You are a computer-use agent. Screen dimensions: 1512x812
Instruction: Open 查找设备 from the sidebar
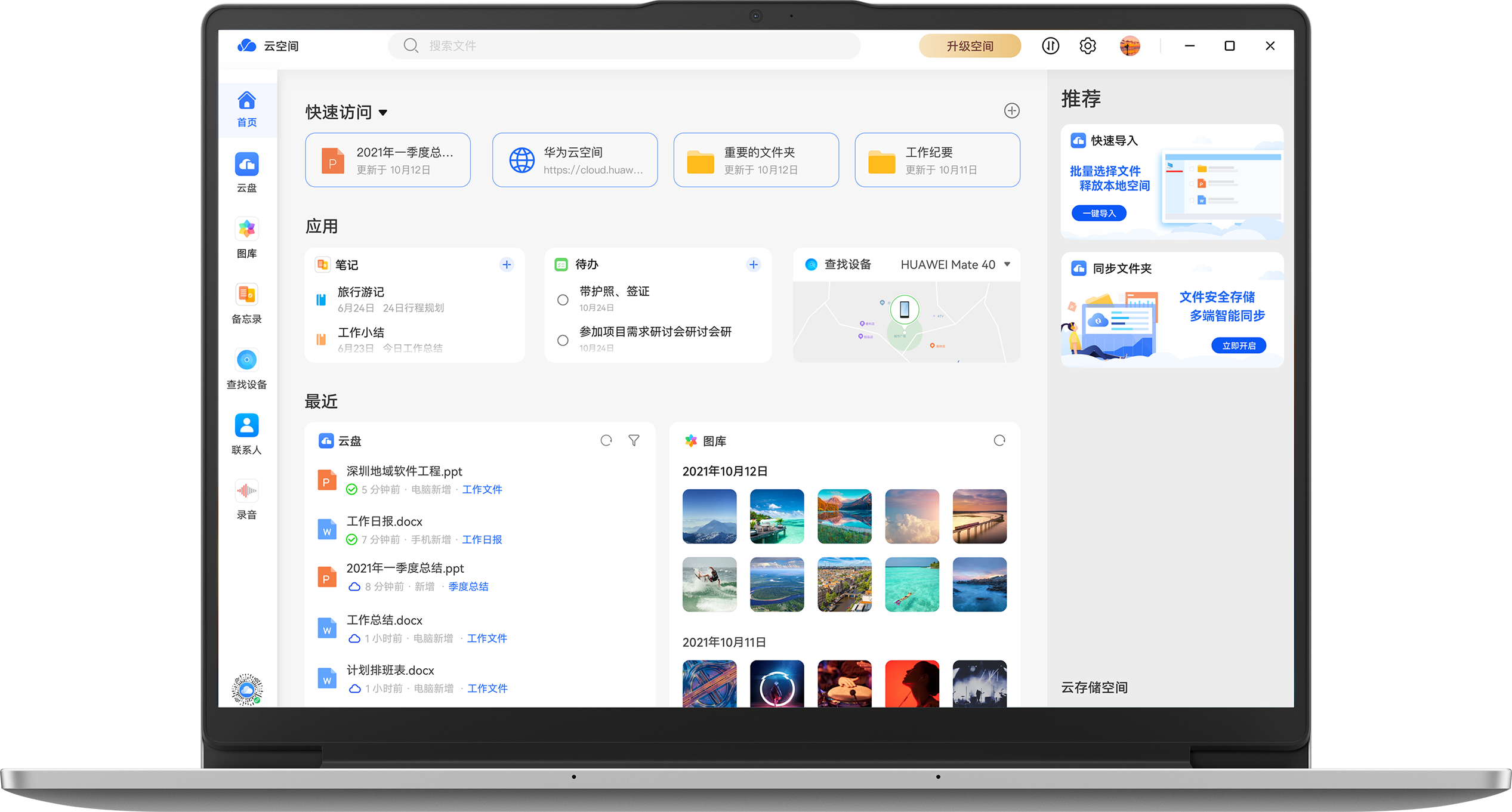[246, 368]
